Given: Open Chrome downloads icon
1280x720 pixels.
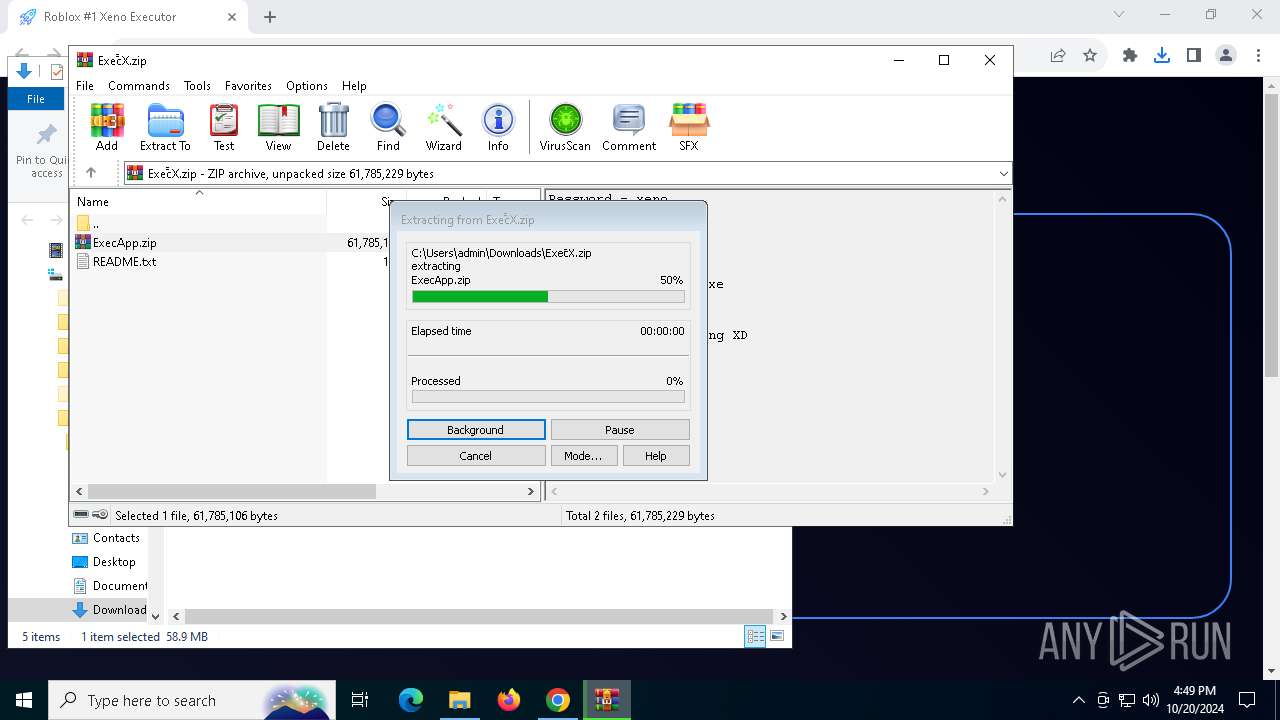Looking at the screenshot, I should (x=1161, y=56).
